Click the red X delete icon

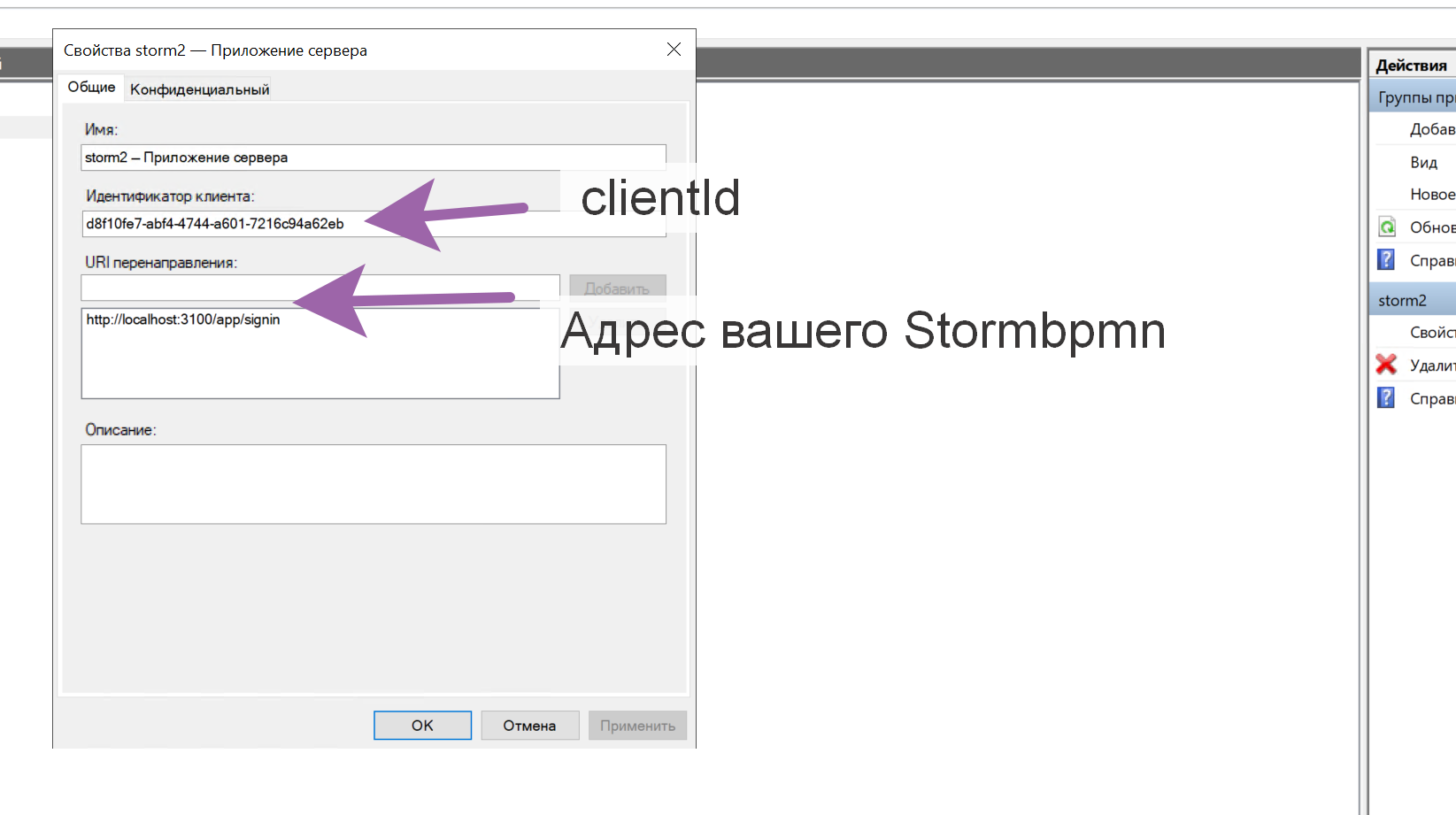coord(1386,365)
